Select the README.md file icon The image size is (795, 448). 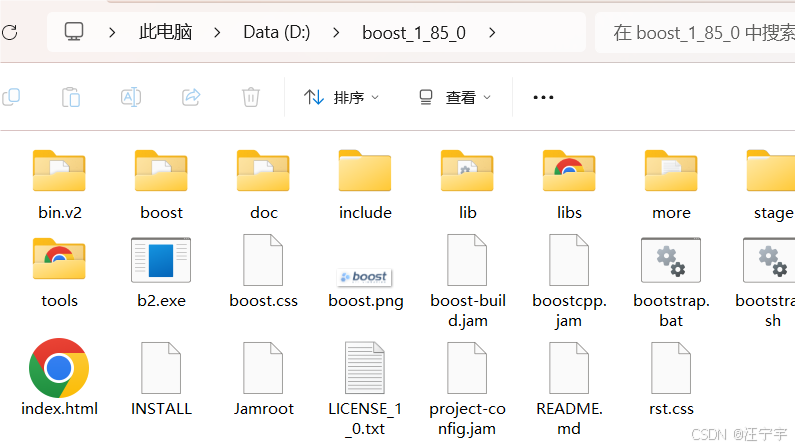pyautogui.click(x=569, y=368)
